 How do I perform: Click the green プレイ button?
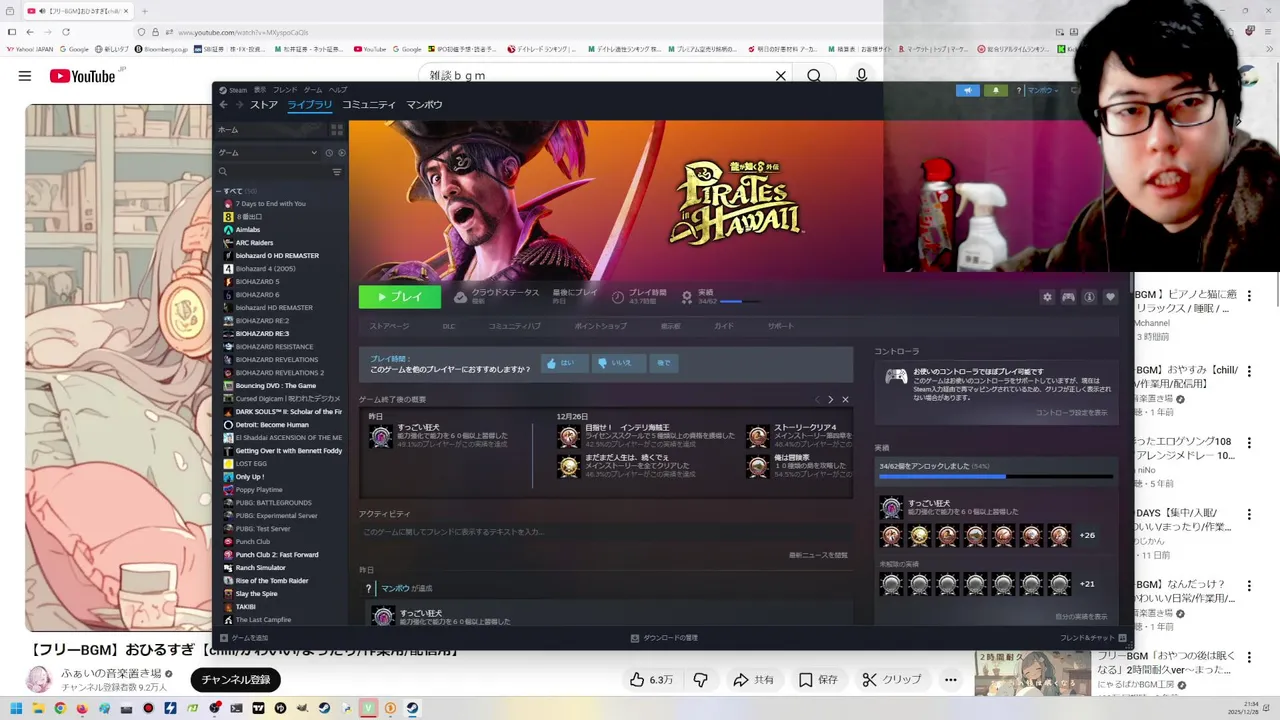pos(399,297)
